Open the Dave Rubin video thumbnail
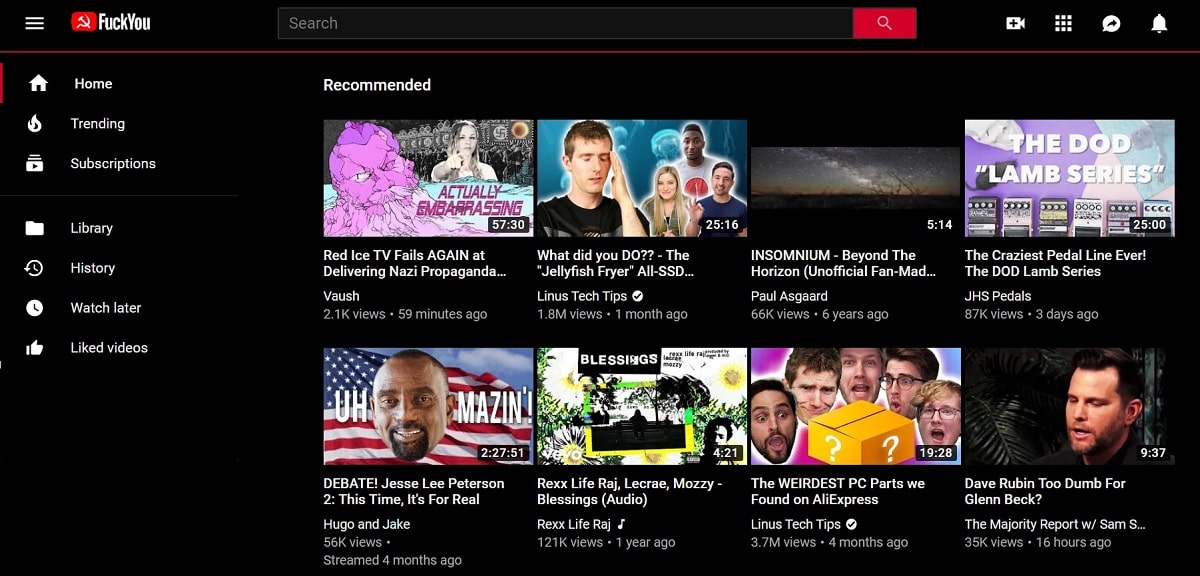Image resolution: width=1200 pixels, height=576 pixels. click(1070, 406)
